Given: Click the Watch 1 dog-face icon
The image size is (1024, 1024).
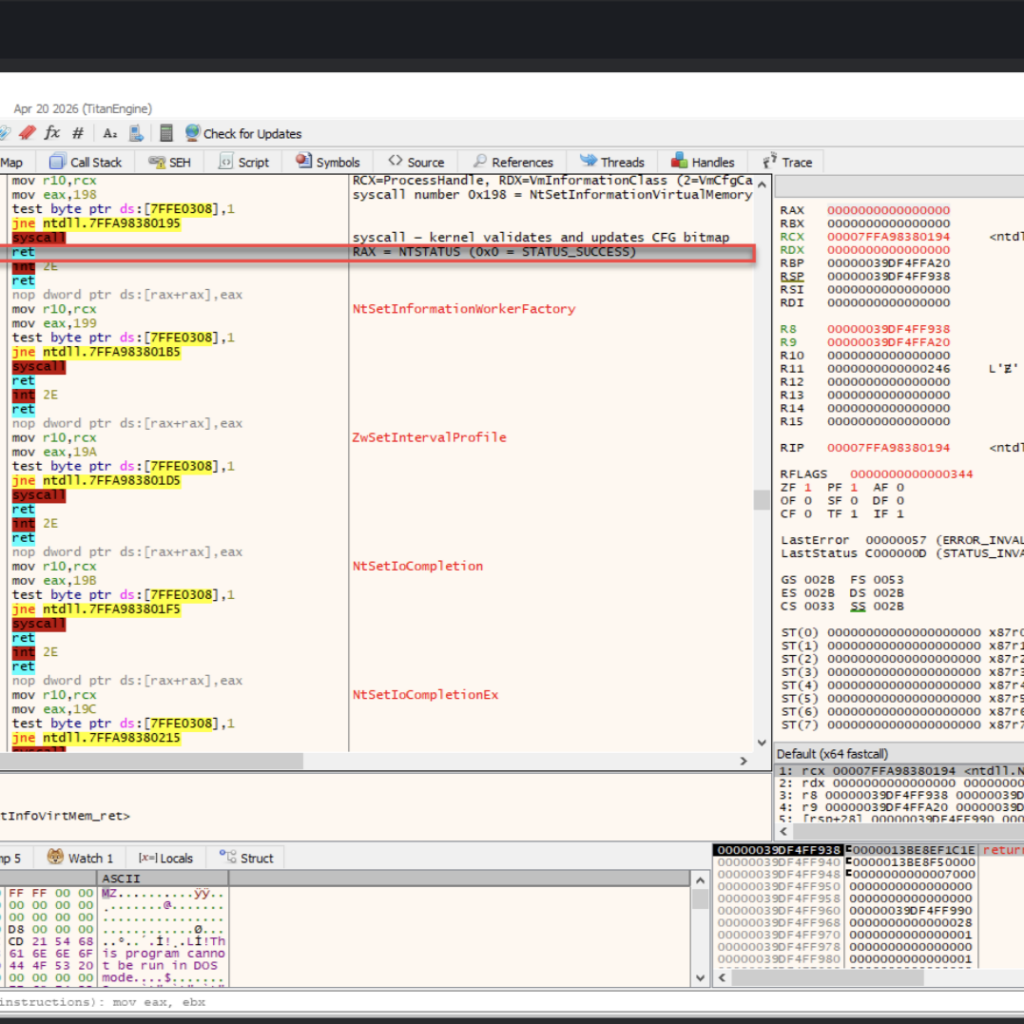Looking at the screenshot, I should click(x=56, y=857).
